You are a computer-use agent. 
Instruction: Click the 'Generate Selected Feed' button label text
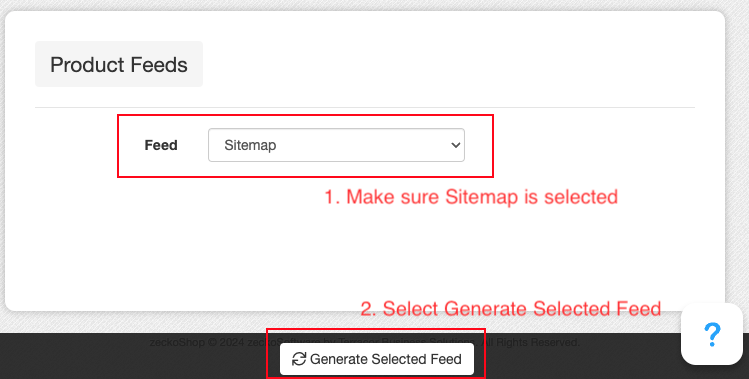point(385,359)
